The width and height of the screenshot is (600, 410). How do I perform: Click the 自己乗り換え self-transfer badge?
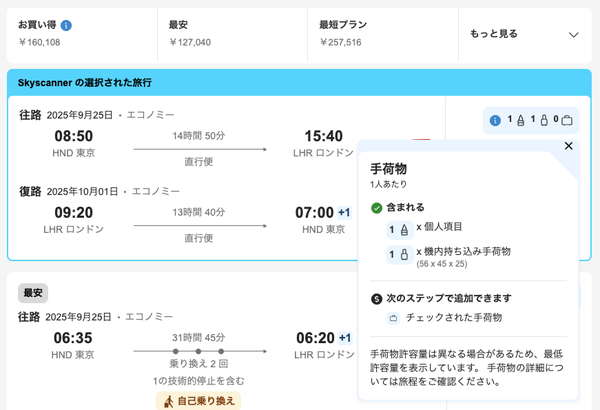(198, 400)
